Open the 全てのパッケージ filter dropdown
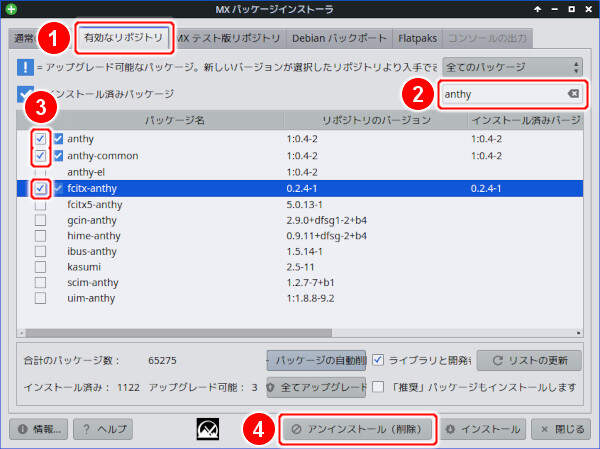This screenshot has width=600, height=449. (512, 67)
